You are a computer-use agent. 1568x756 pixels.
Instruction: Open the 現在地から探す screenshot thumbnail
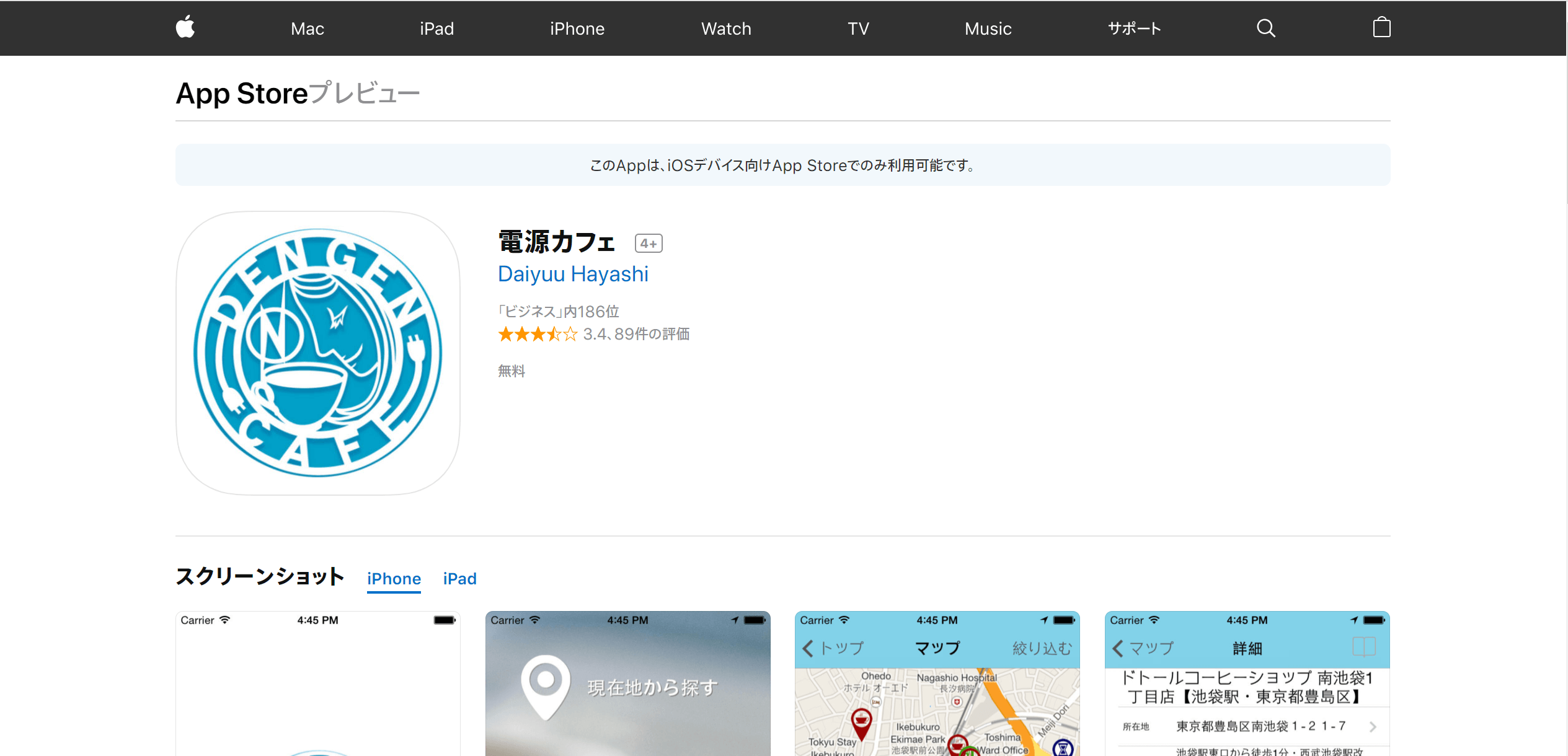627,683
